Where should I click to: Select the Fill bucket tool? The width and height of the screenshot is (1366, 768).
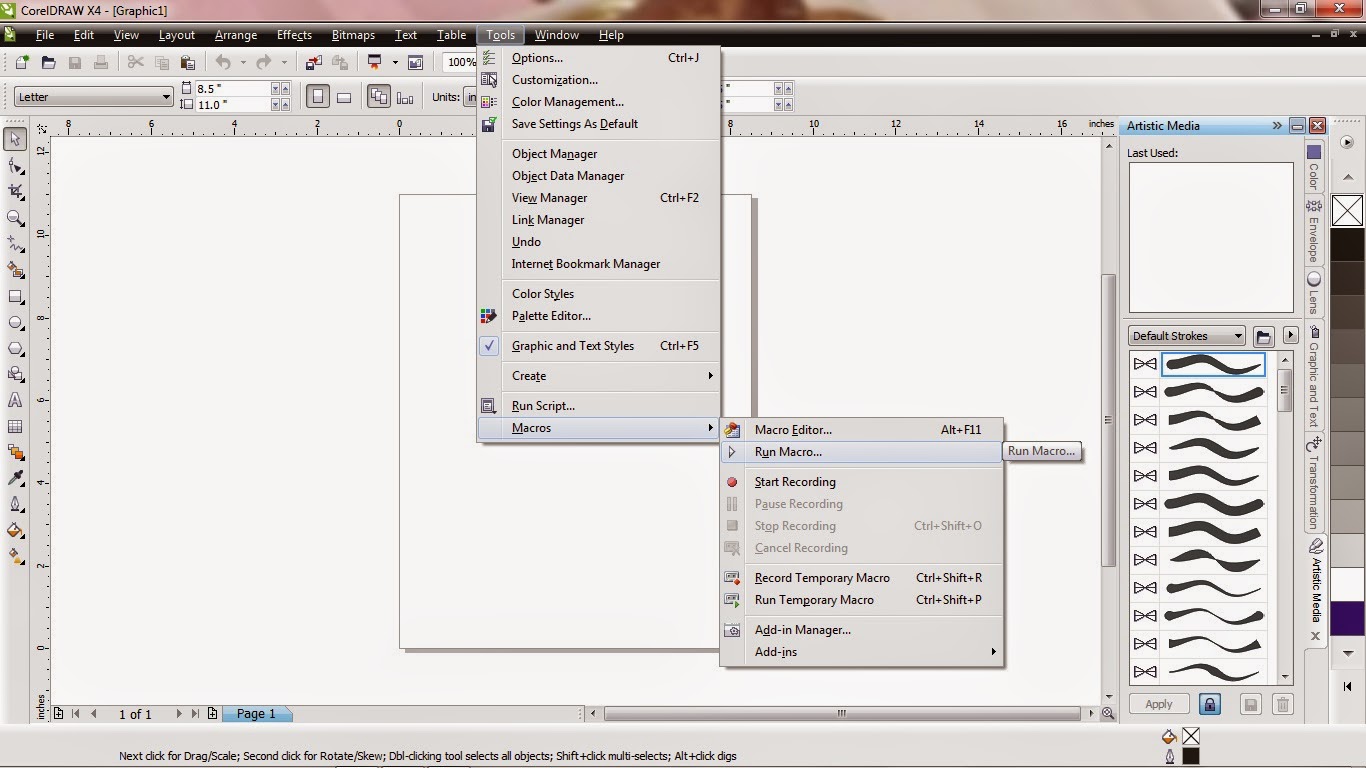pos(15,530)
